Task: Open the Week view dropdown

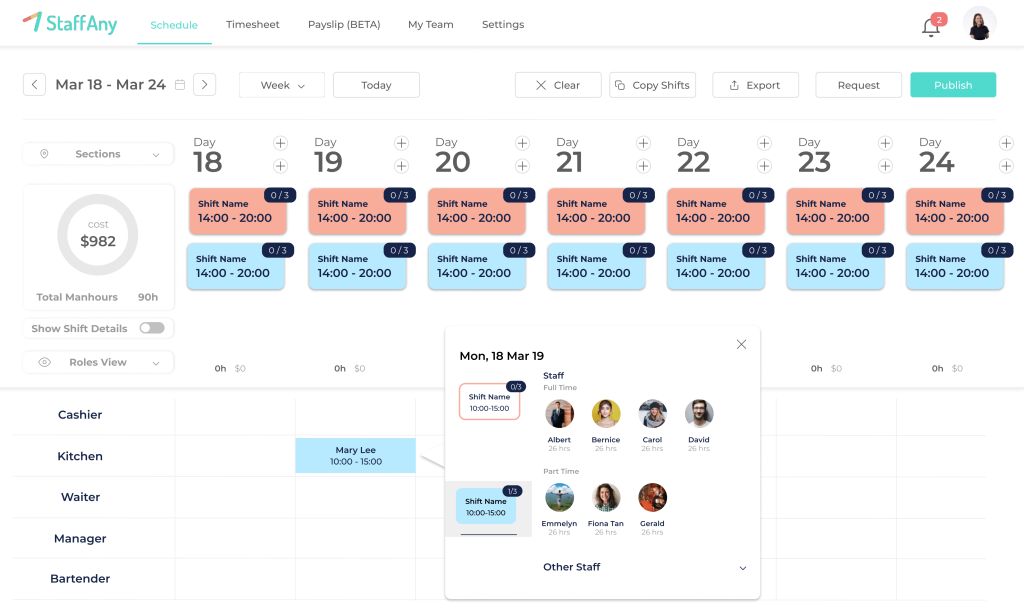Action: tap(281, 85)
